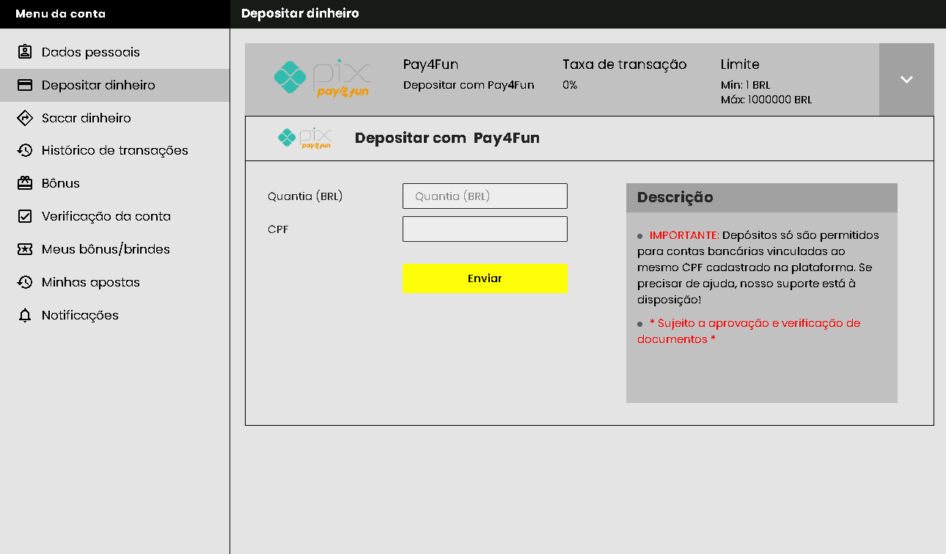Click the Descrição panel header
Image resolution: width=946 pixels, height=554 pixels.
click(x=761, y=197)
